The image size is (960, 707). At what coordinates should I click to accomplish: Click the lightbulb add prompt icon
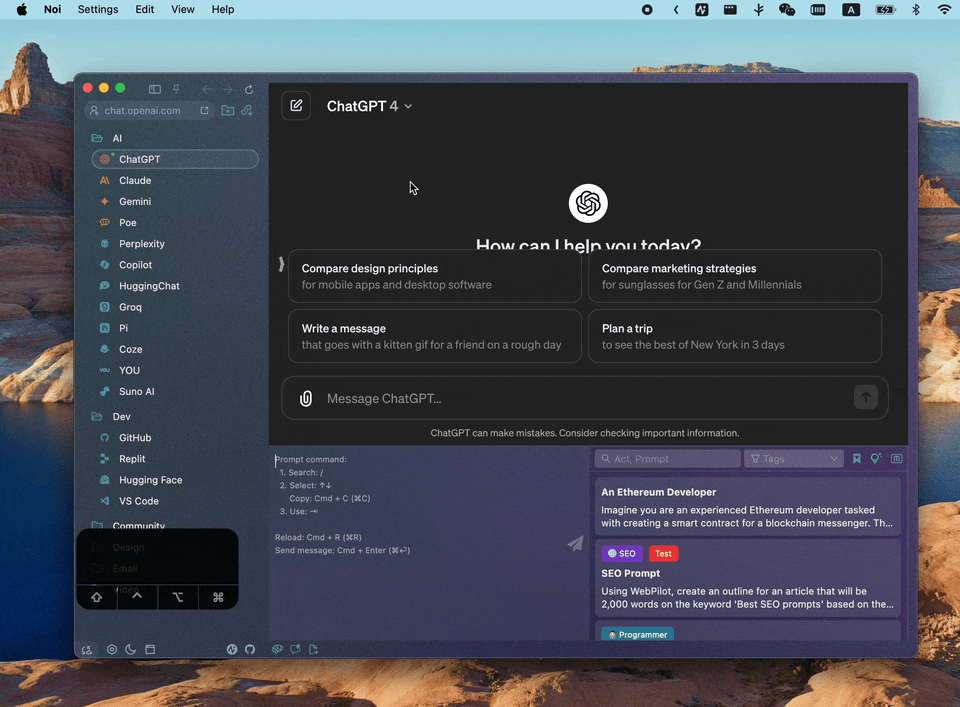876,458
